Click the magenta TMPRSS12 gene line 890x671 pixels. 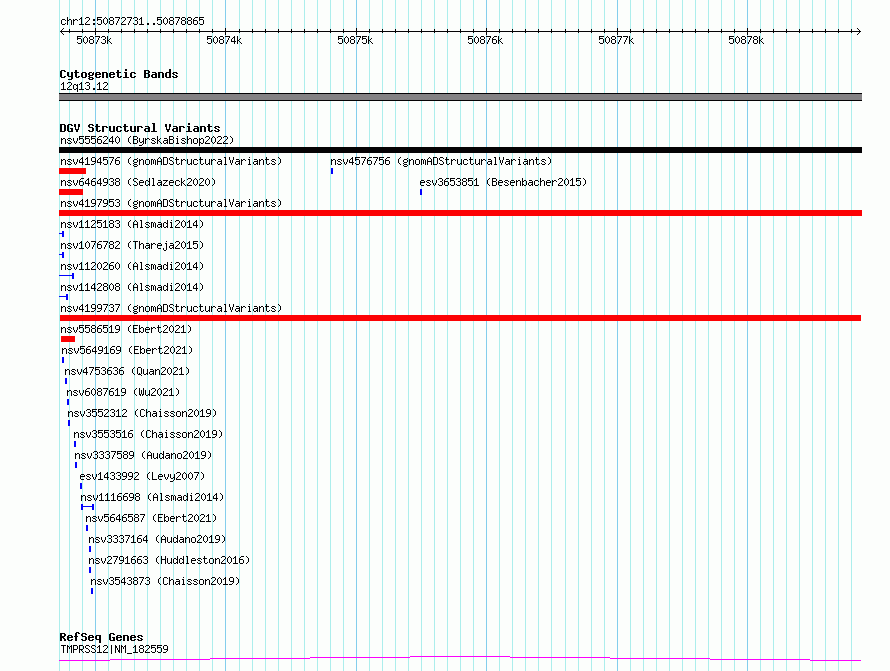coord(460,659)
